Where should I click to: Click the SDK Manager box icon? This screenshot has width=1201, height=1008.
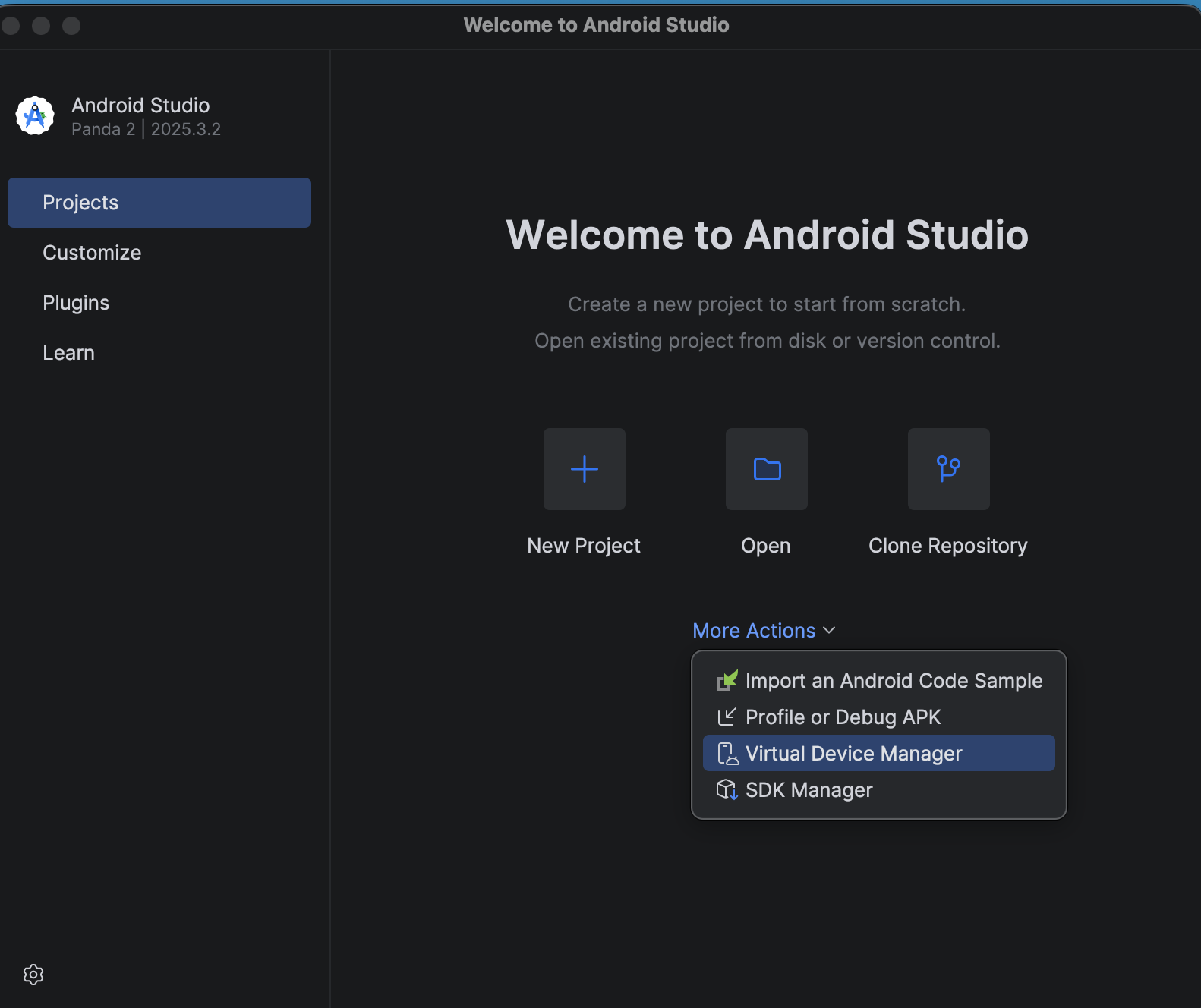click(x=727, y=790)
